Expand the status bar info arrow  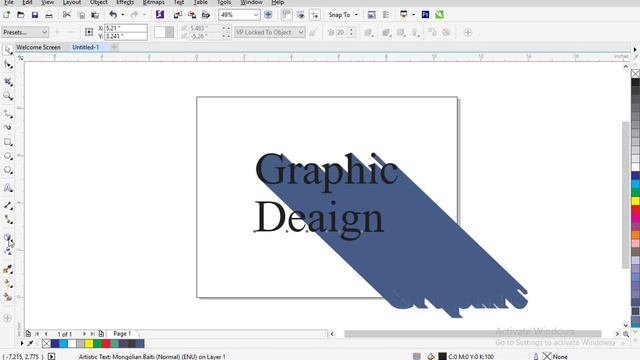coord(51,356)
